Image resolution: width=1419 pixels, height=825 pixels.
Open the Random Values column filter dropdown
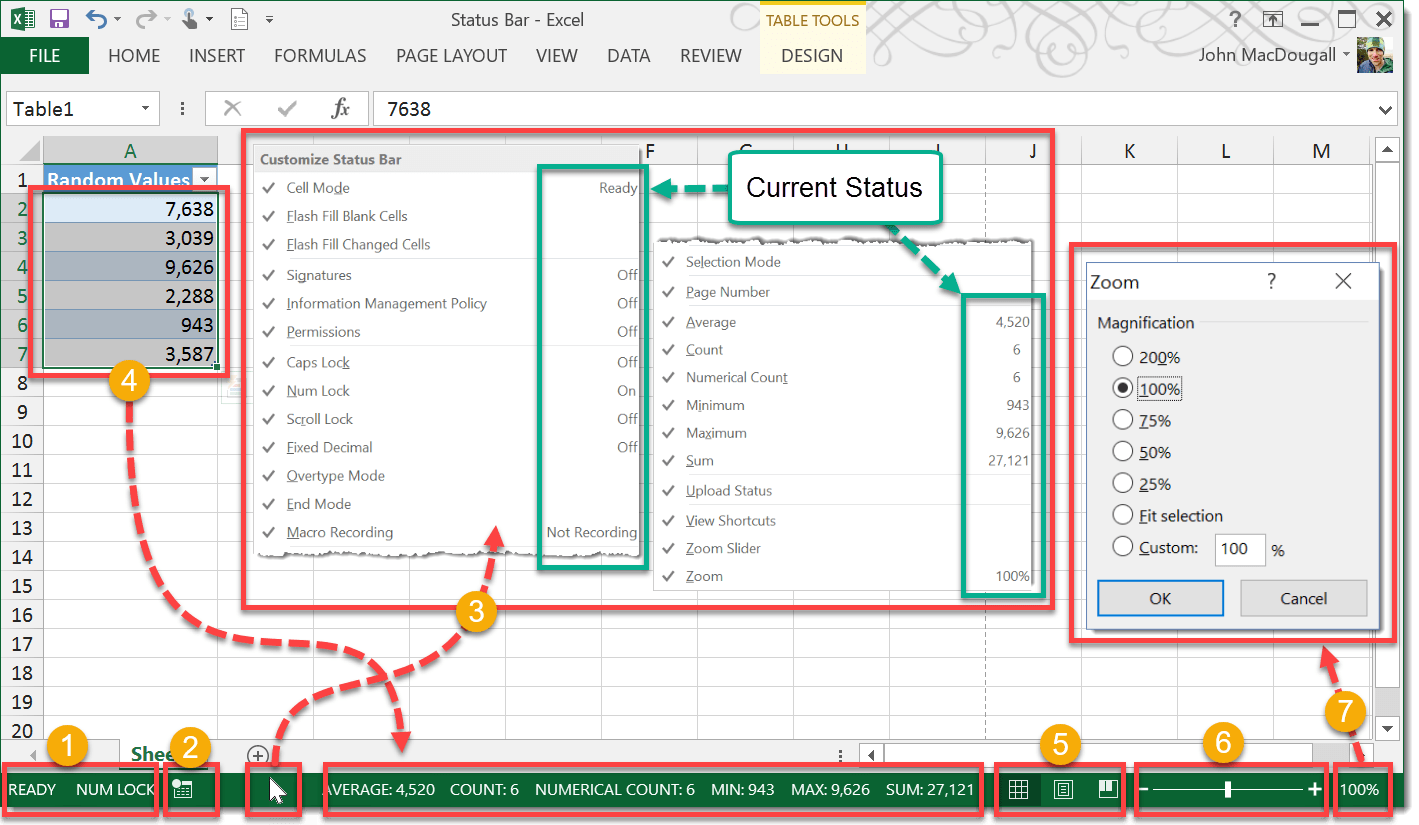tap(205, 180)
